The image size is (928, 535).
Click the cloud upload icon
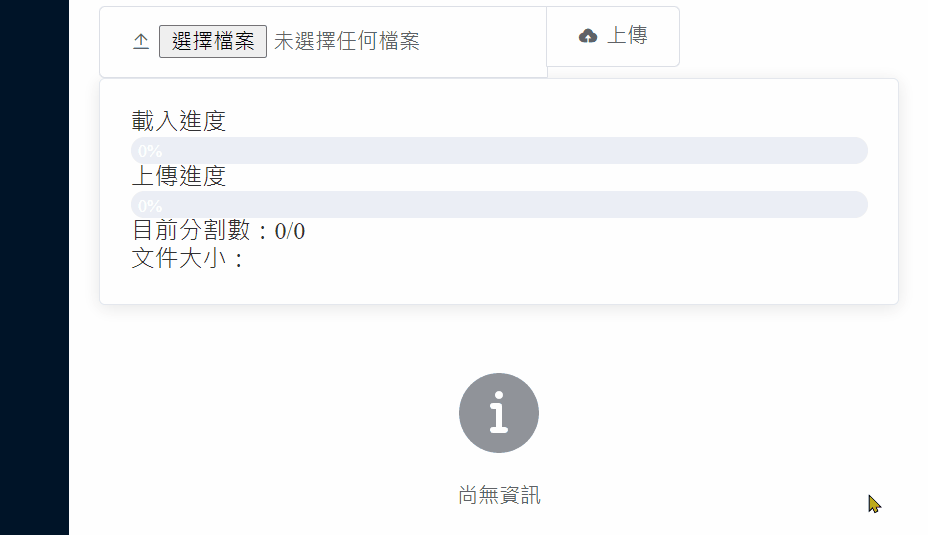(588, 36)
